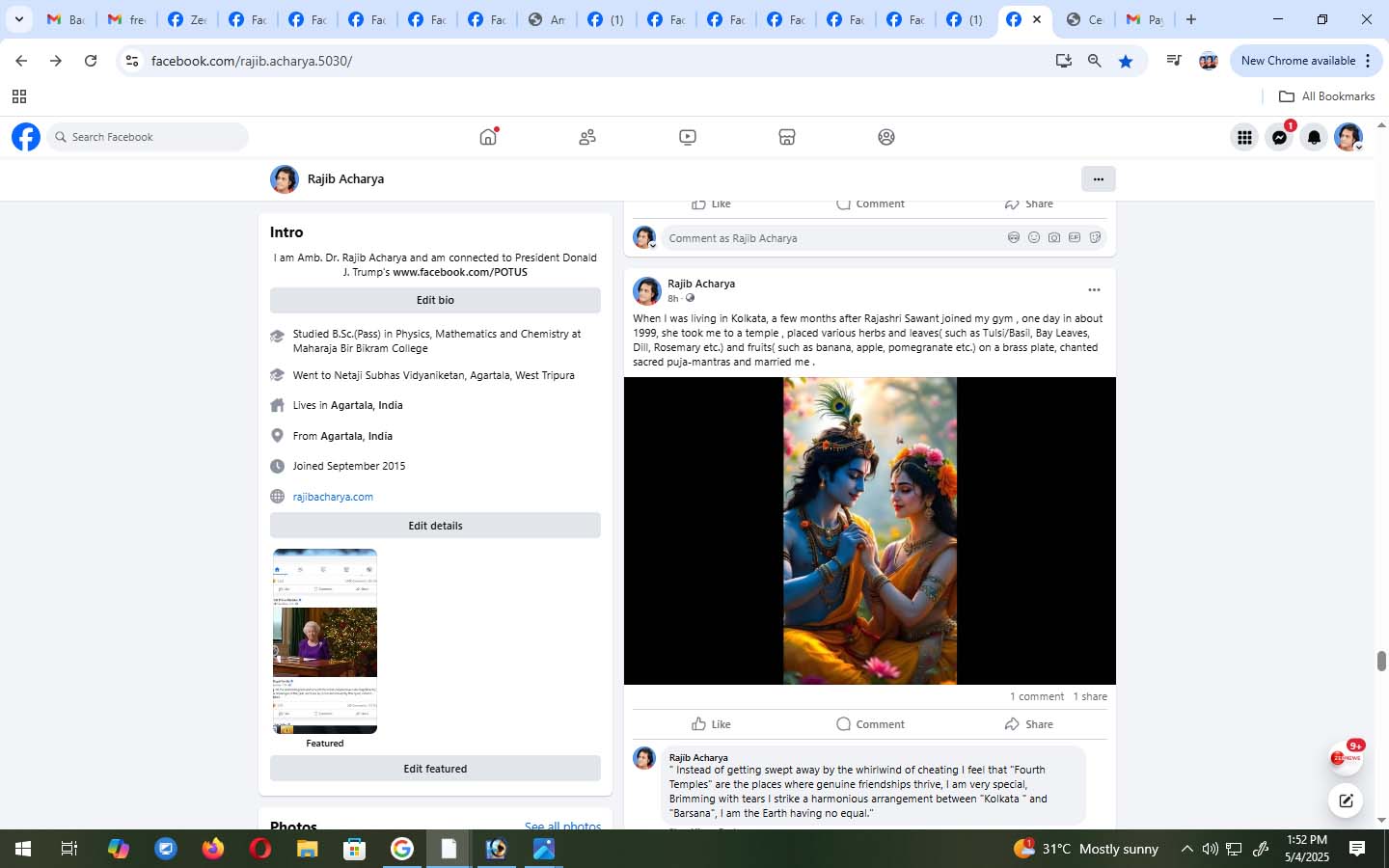Open Chrome apps grid shortcut
This screenshot has height=868, width=1389.
[18, 96]
